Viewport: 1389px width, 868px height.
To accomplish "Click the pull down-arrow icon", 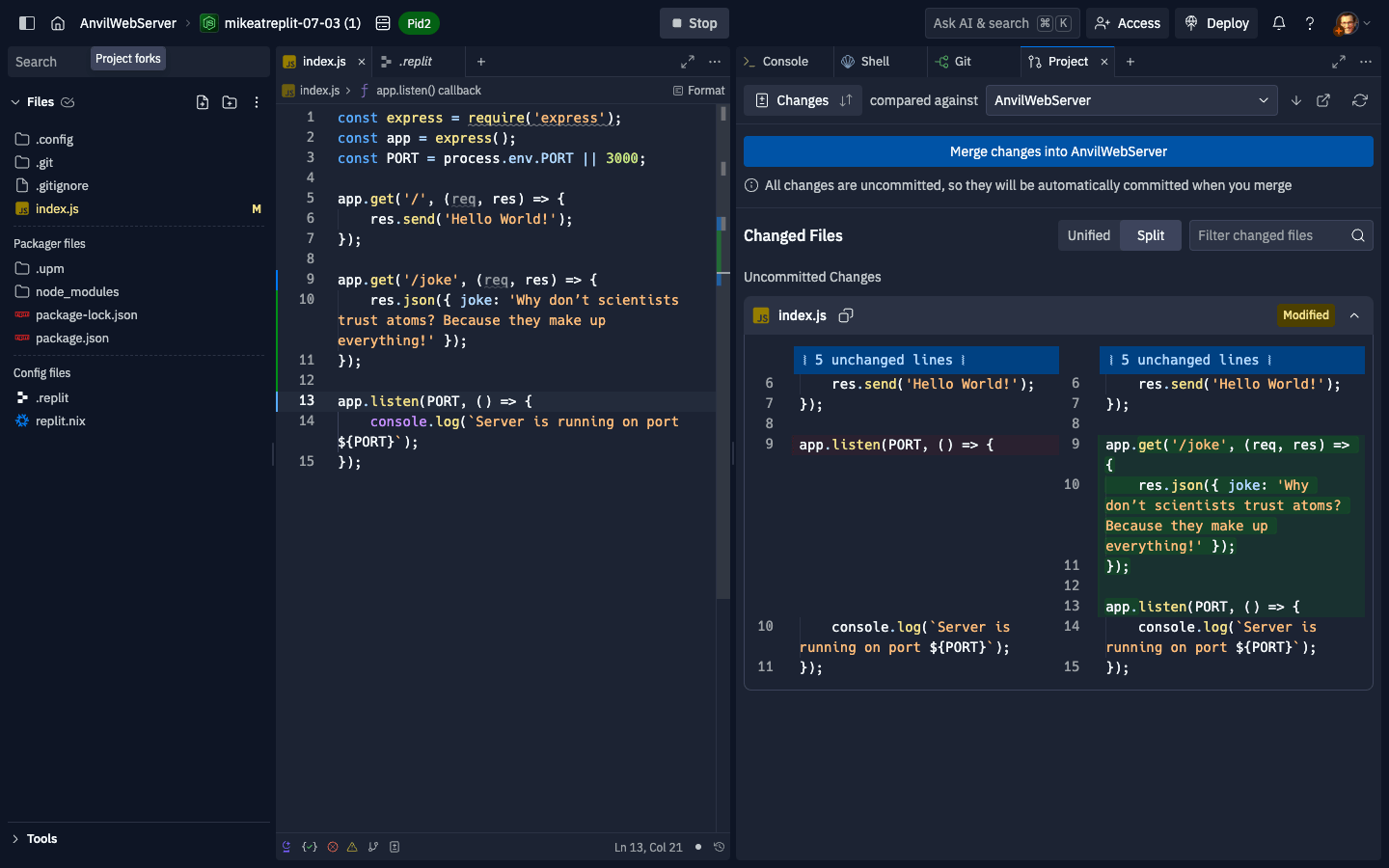I will point(1296,100).
